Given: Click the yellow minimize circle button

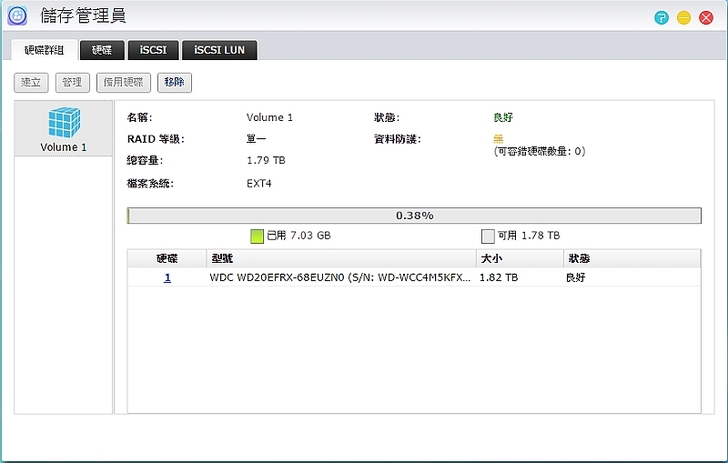Looking at the screenshot, I should tap(684, 18).
